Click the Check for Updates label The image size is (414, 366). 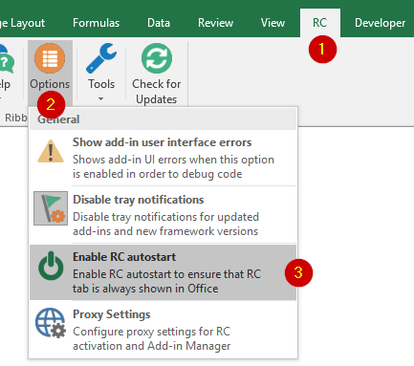pos(157,91)
